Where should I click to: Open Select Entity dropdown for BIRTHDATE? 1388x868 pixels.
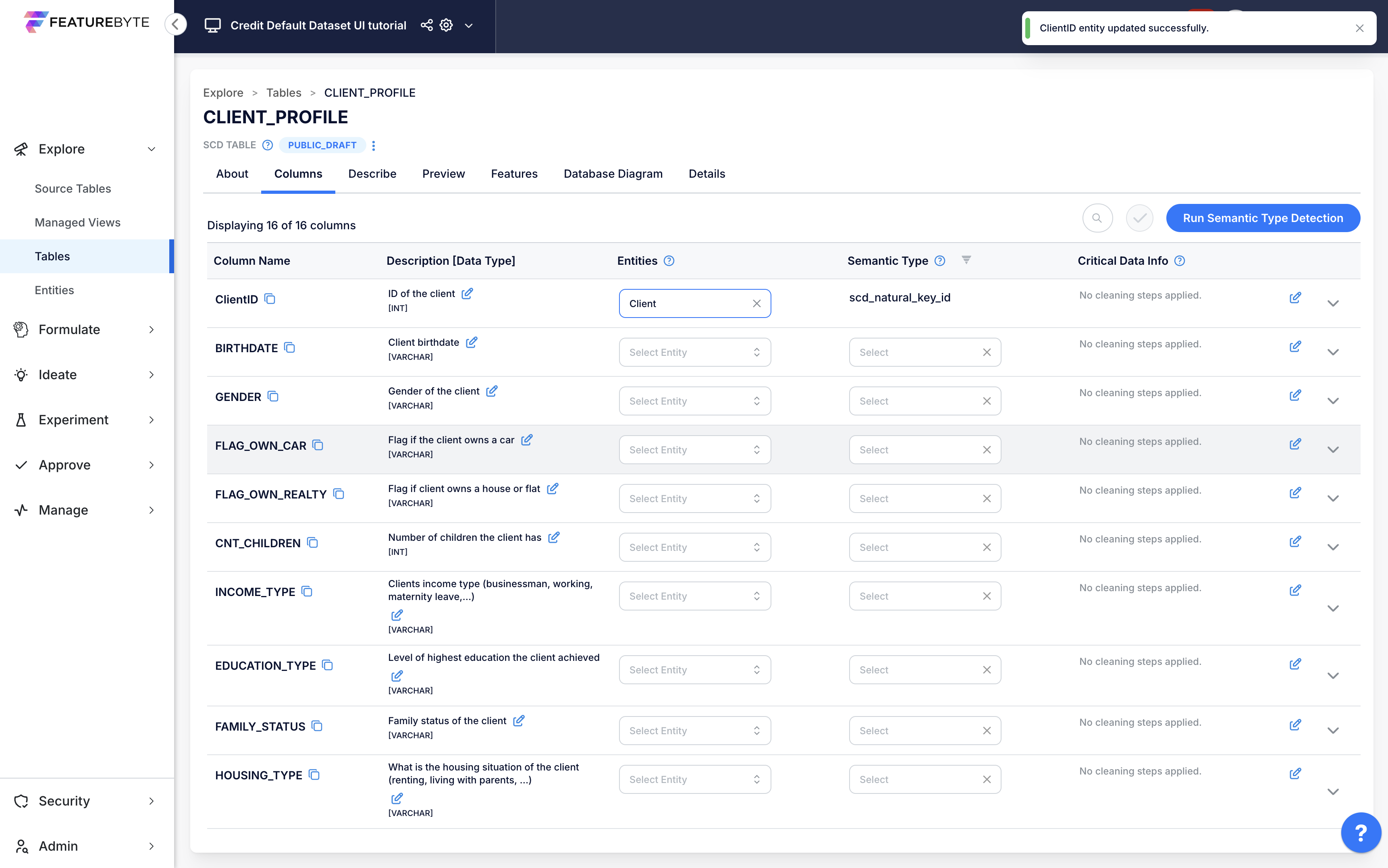[694, 352]
